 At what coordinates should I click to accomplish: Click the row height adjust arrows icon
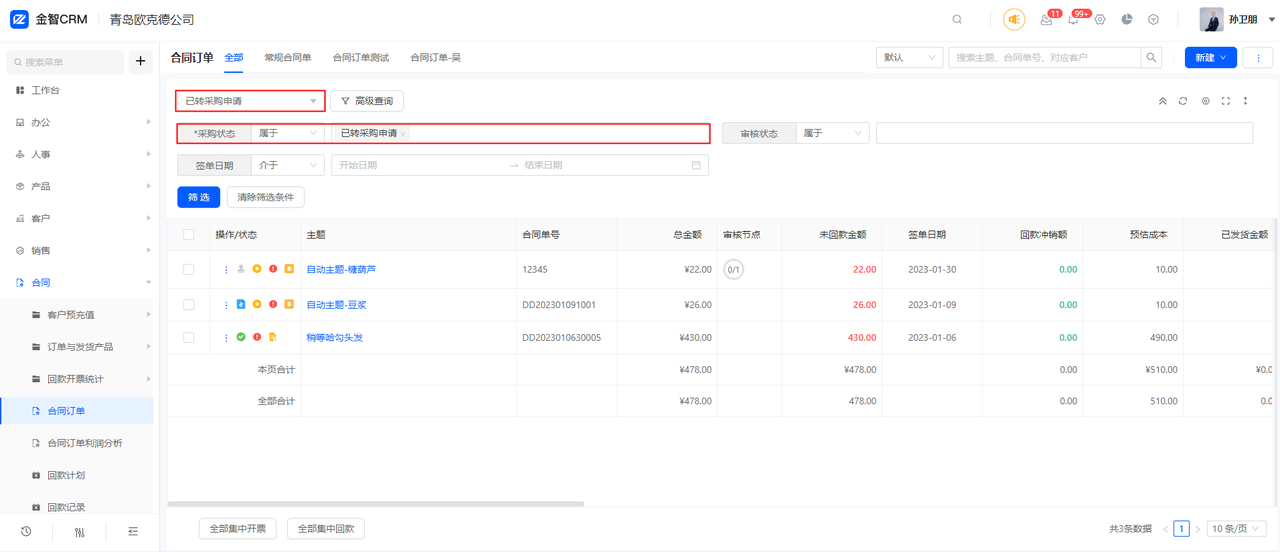[x=1246, y=101]
